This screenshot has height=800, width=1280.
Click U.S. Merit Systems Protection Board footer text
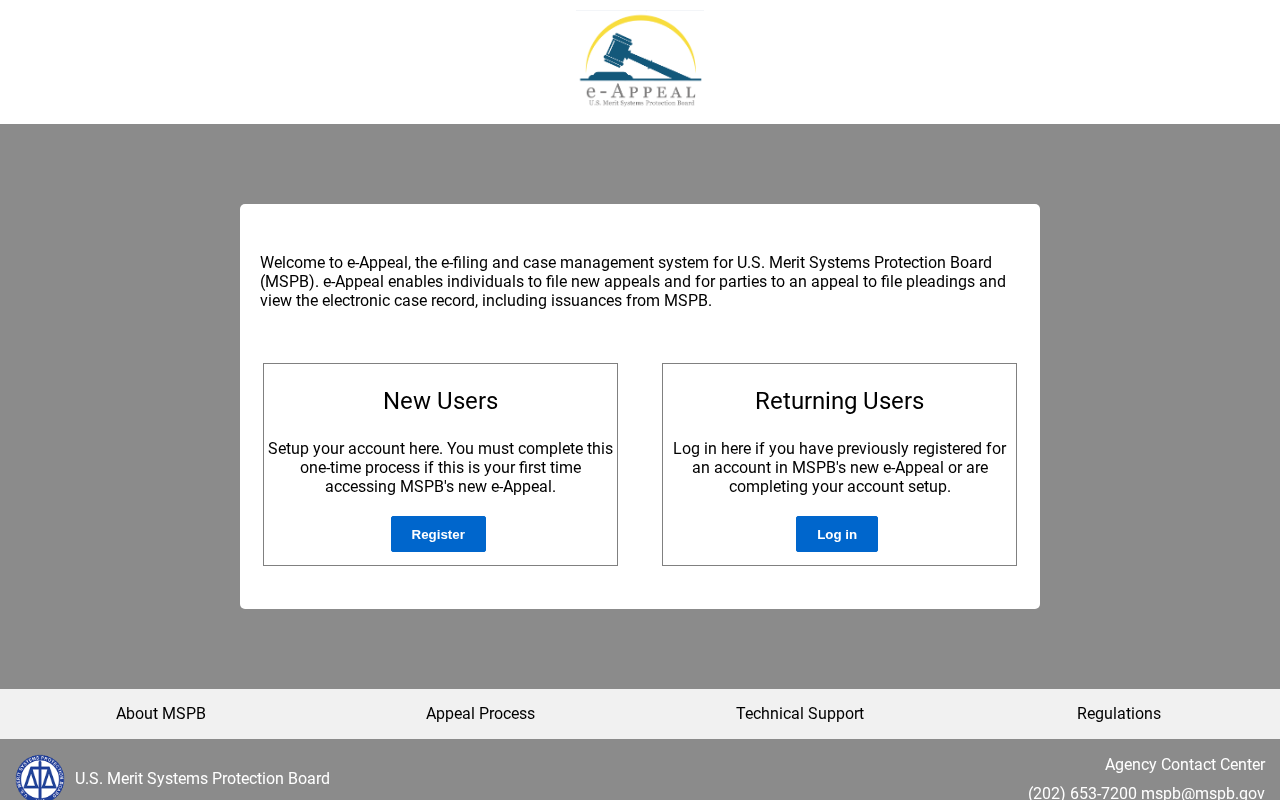202,779
